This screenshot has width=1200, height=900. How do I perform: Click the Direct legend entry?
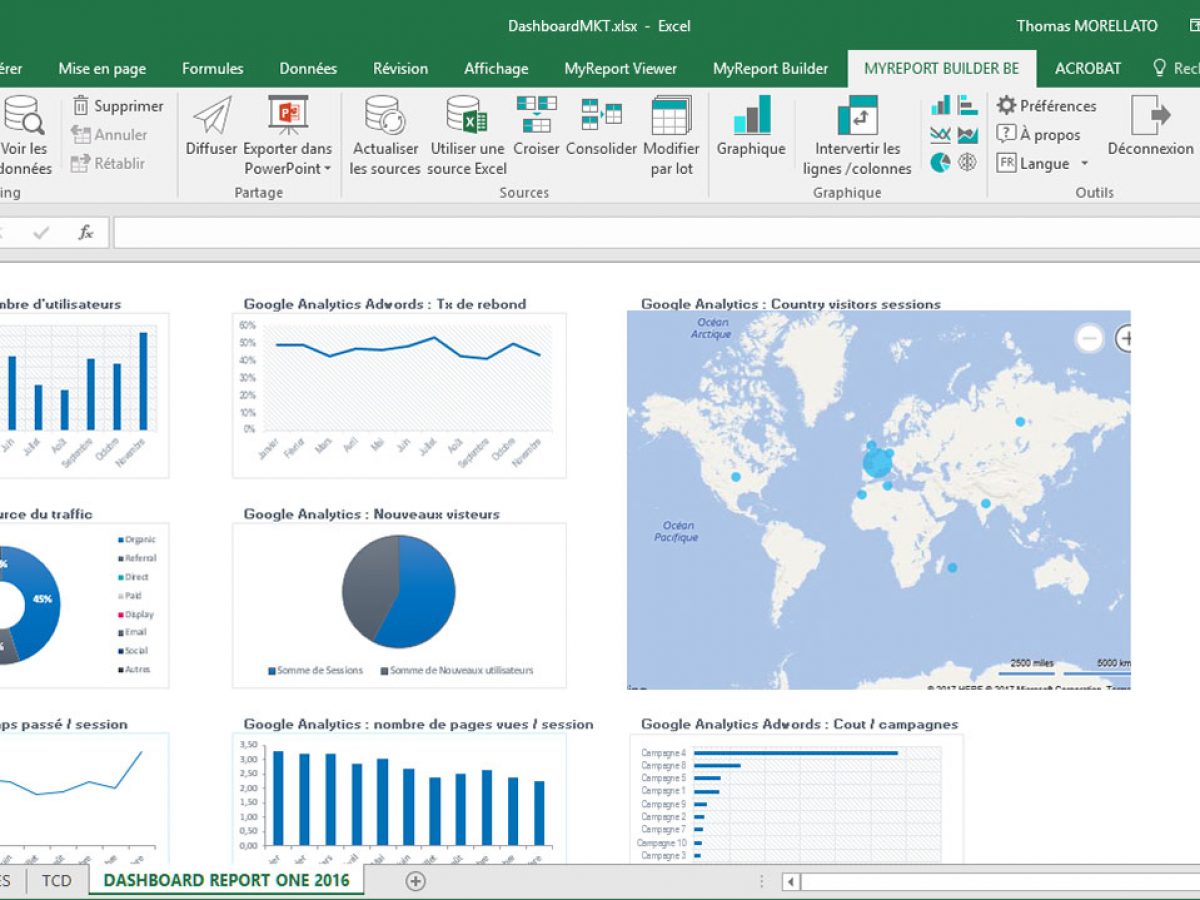[x=133, y=577]
